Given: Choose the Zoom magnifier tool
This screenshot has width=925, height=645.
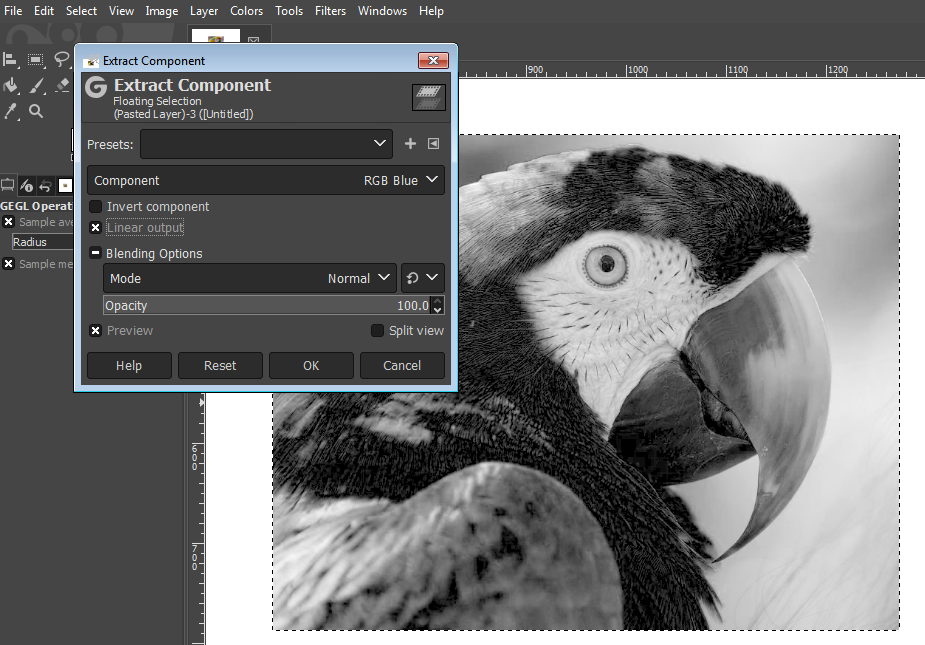Looking at the screenshot, I should click(x=36, y=111).
